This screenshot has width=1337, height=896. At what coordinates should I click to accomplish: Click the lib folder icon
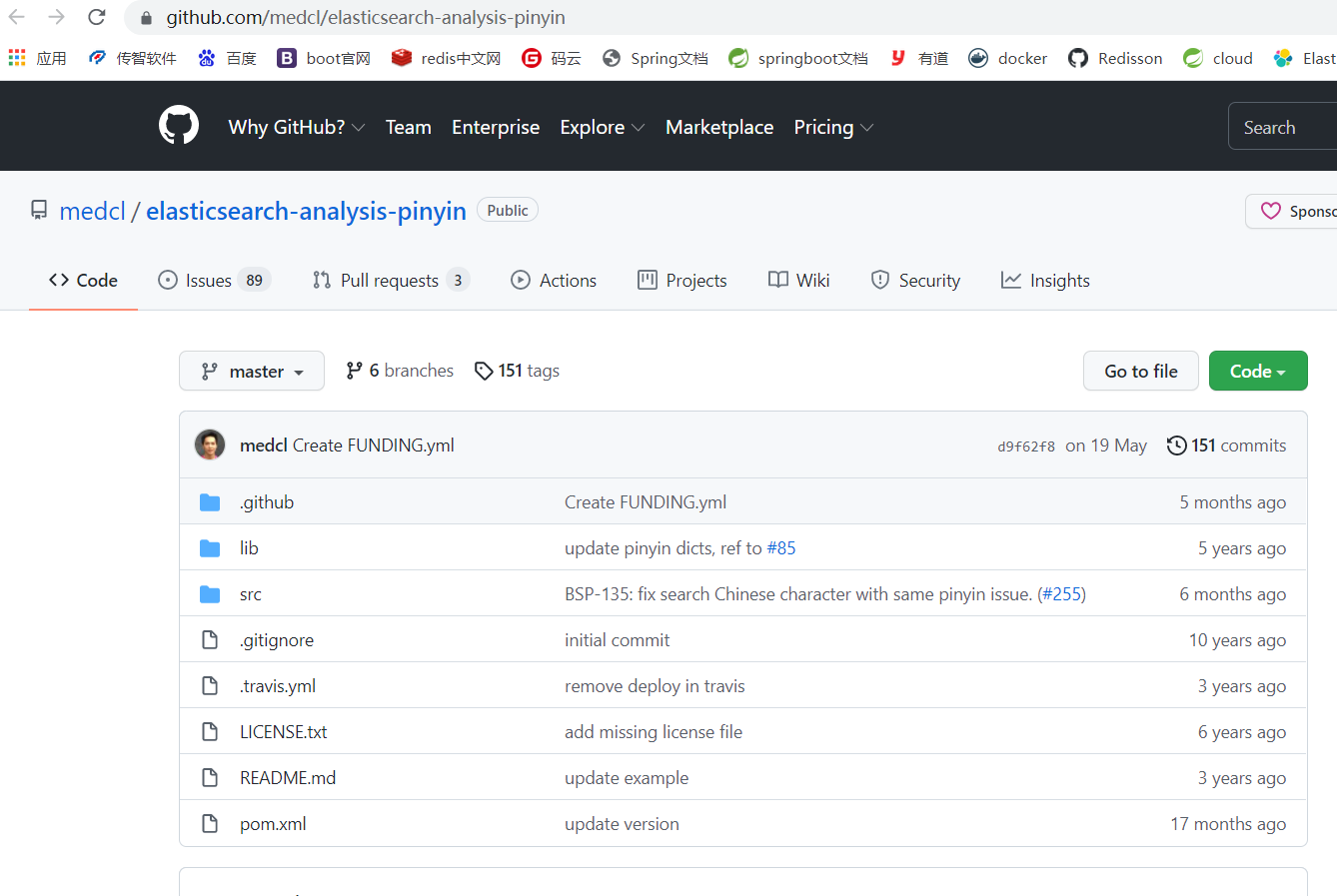pos(210,547)
